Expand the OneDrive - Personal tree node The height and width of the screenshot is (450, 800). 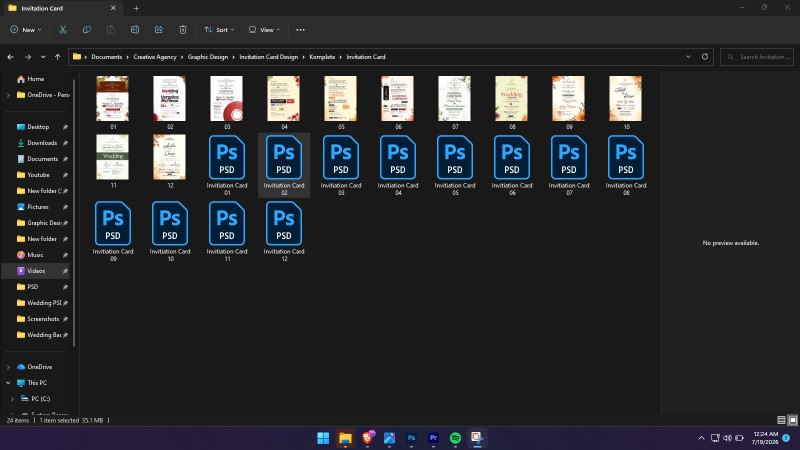click(x=8, y=95)
